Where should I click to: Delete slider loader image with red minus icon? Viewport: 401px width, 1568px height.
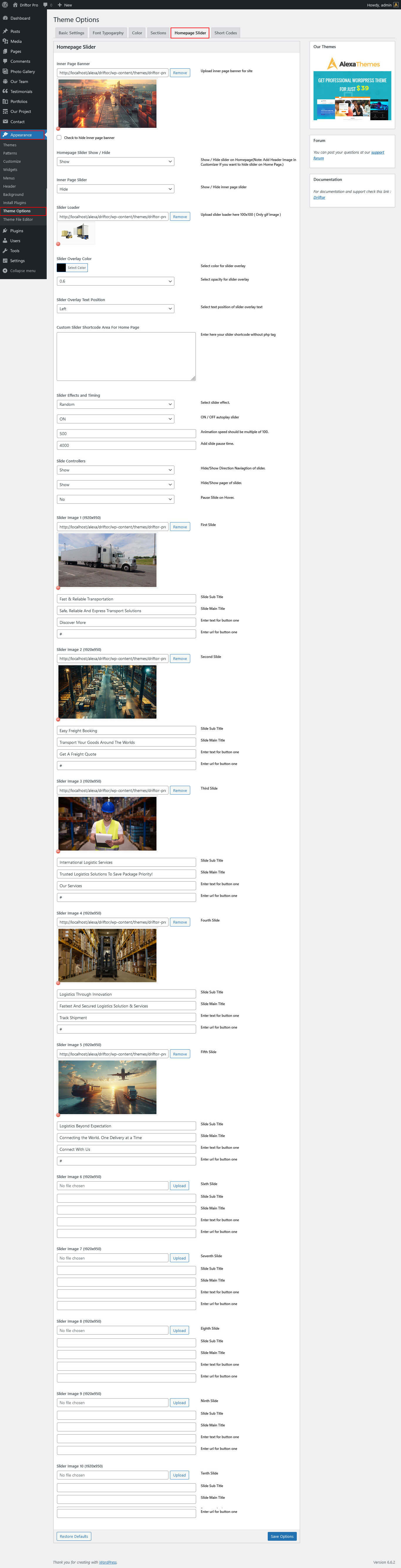click(58, 244)
